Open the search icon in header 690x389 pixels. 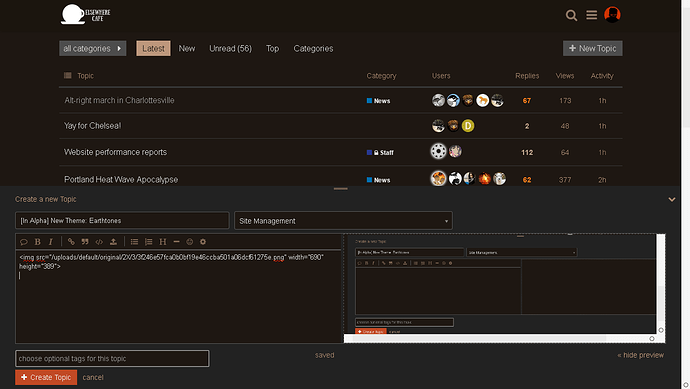pyautogui.click(x=571, y=15)
